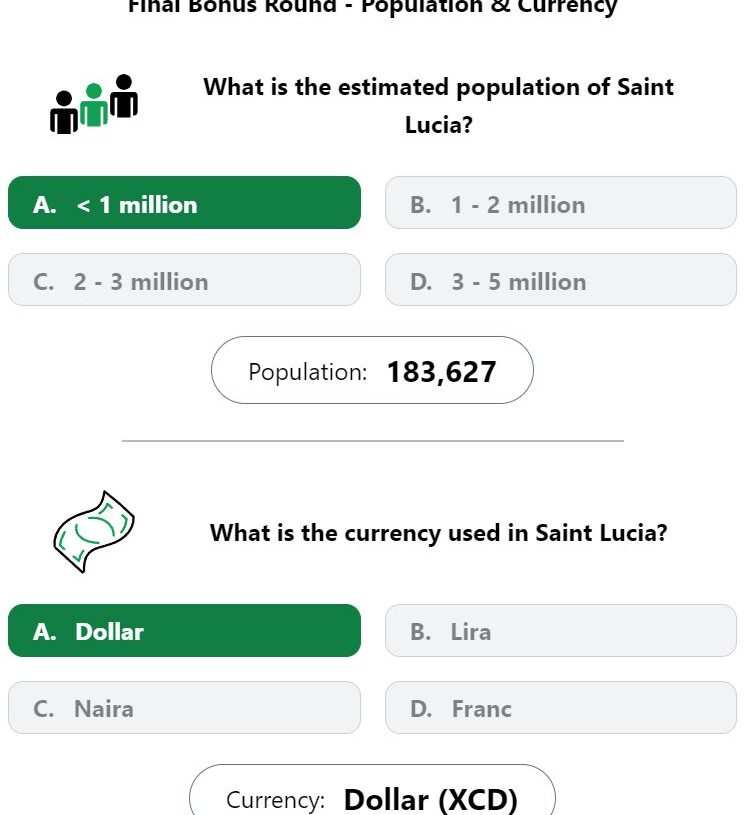Click the Final Bonus Round heading
Viewport: 746px width, 815px height.
[x=373, y=6]
